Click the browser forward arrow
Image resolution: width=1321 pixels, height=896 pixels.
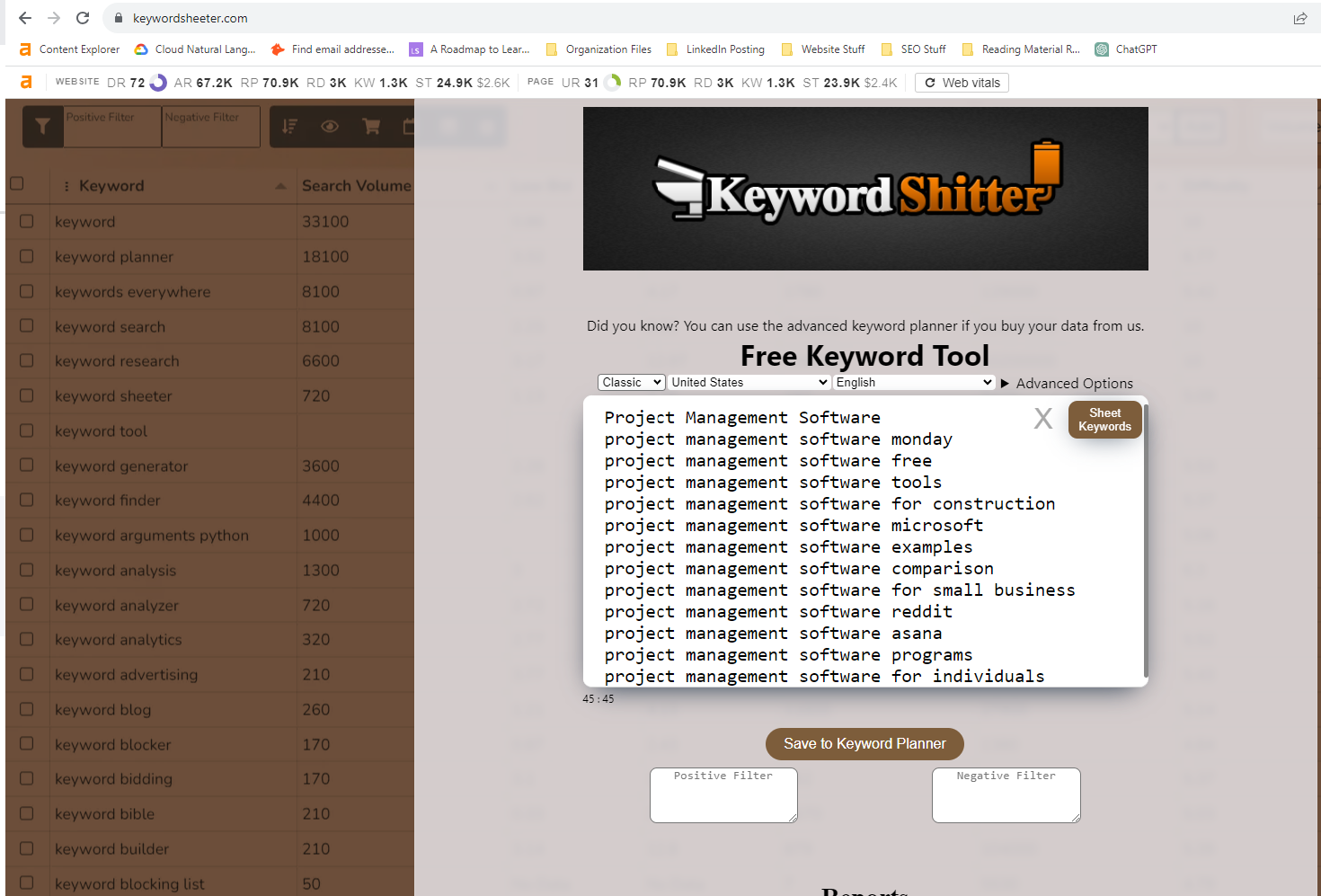tap(54, 18)
